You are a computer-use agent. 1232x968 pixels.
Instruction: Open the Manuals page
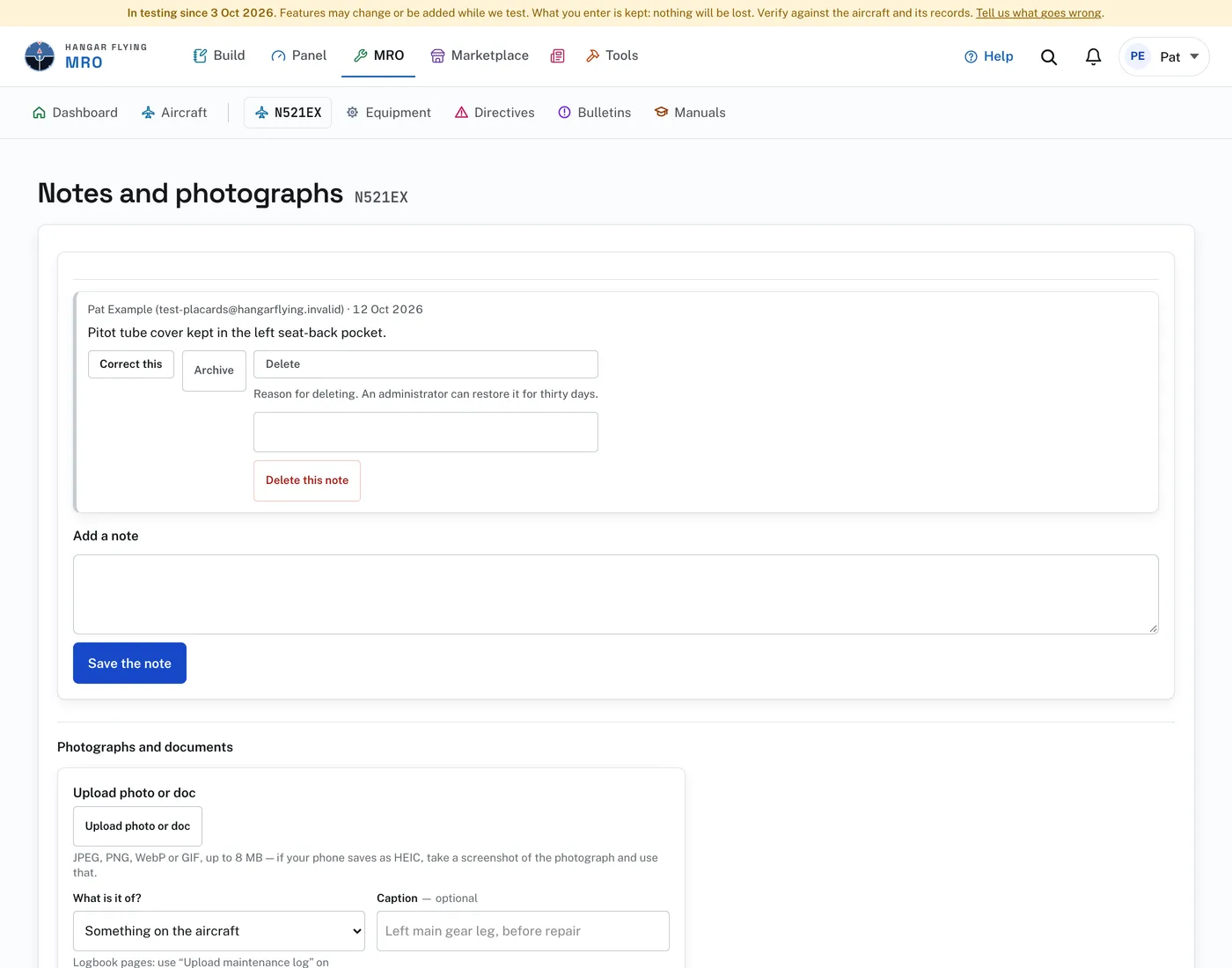pos(690,113)
